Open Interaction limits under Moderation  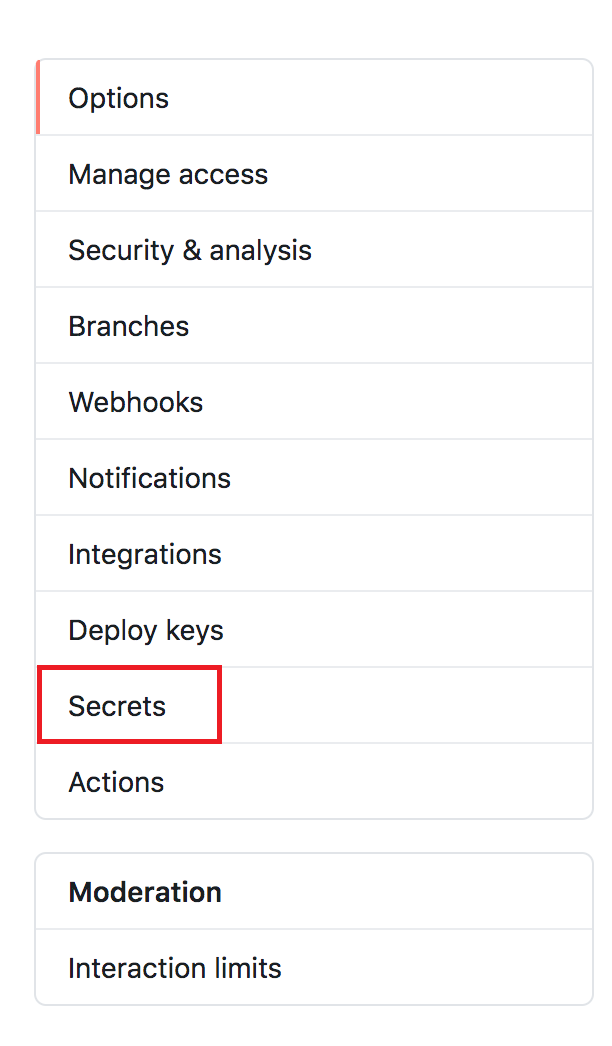click(175, 968)
